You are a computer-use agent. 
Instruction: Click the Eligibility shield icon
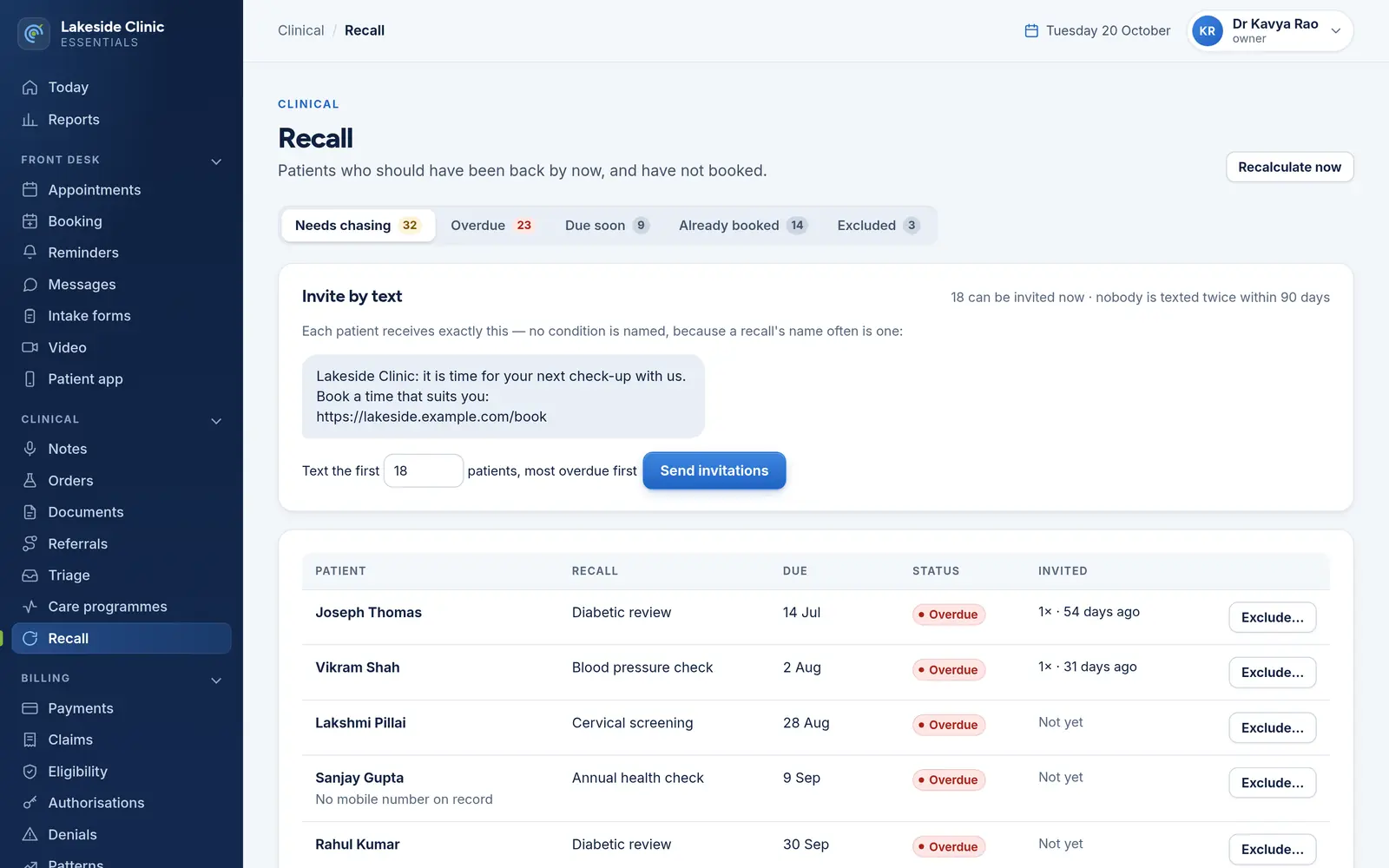(x=30, y=772)
